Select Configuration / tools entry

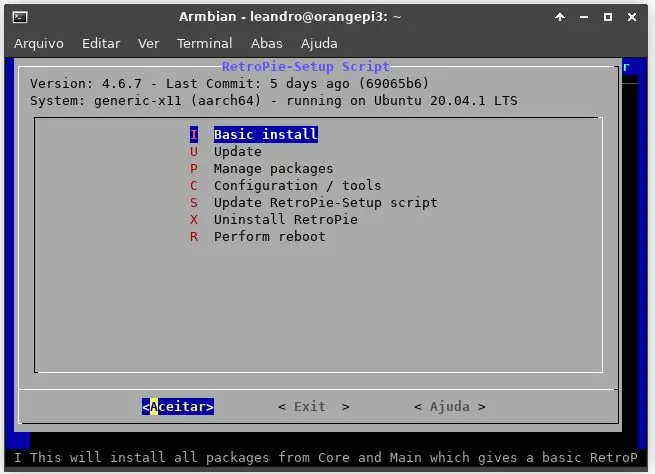coord(297,185)
